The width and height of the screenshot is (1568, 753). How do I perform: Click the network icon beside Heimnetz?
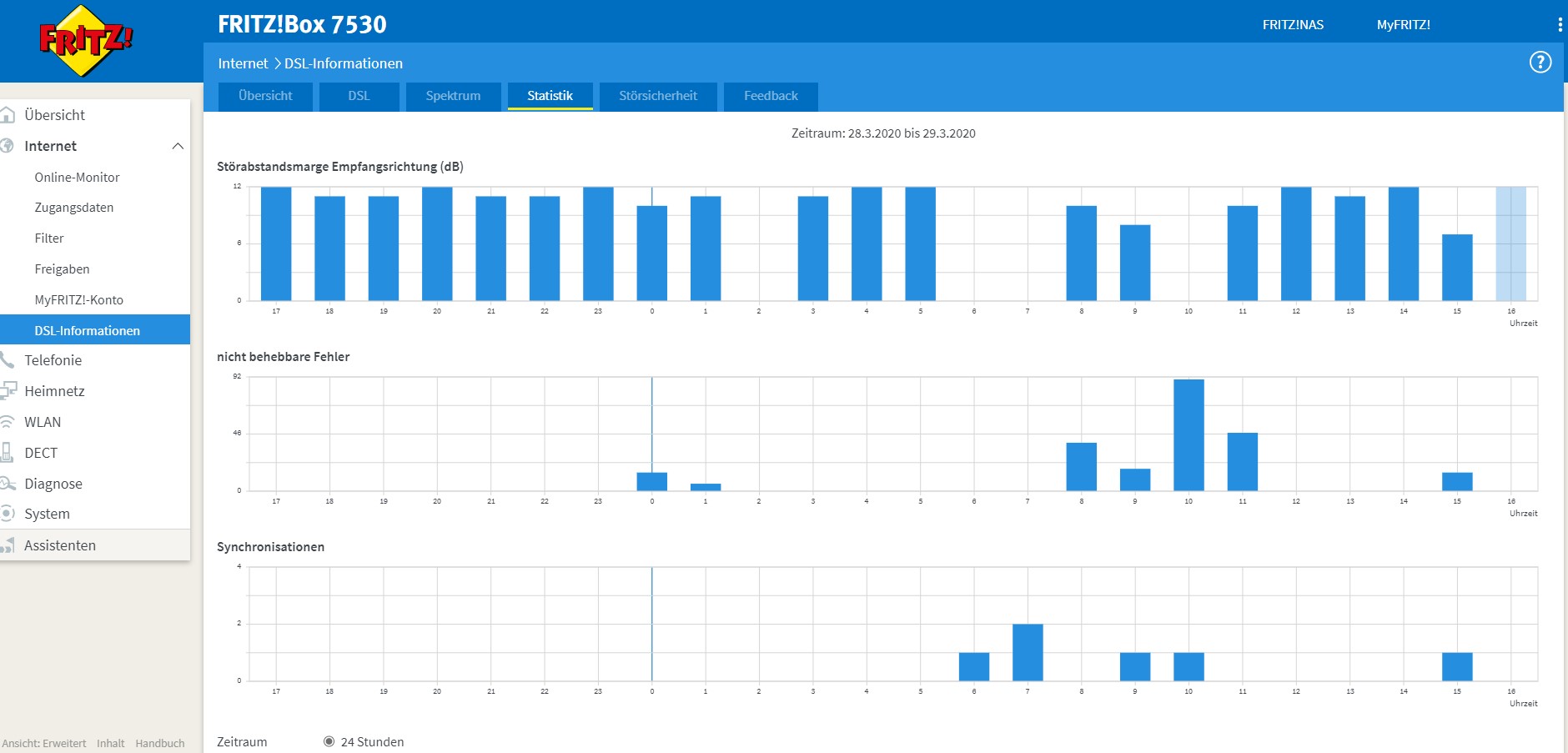point(8,390)
